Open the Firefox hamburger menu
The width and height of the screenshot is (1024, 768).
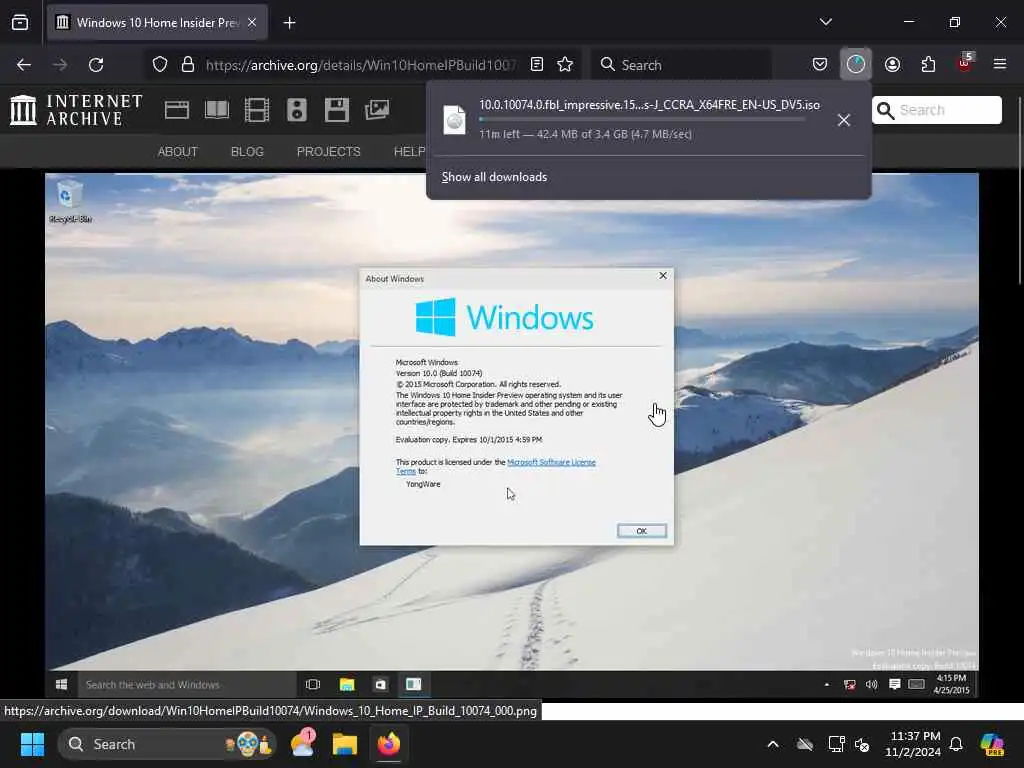click(999, 64)
